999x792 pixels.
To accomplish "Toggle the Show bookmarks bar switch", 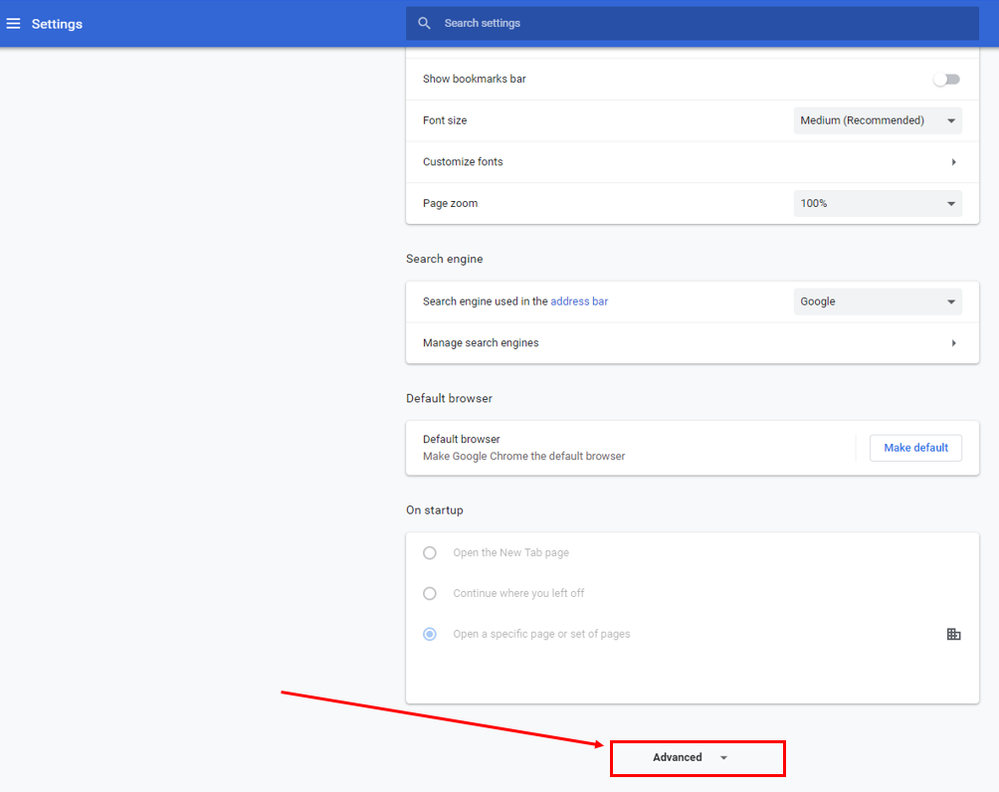I will click(946, 79).
